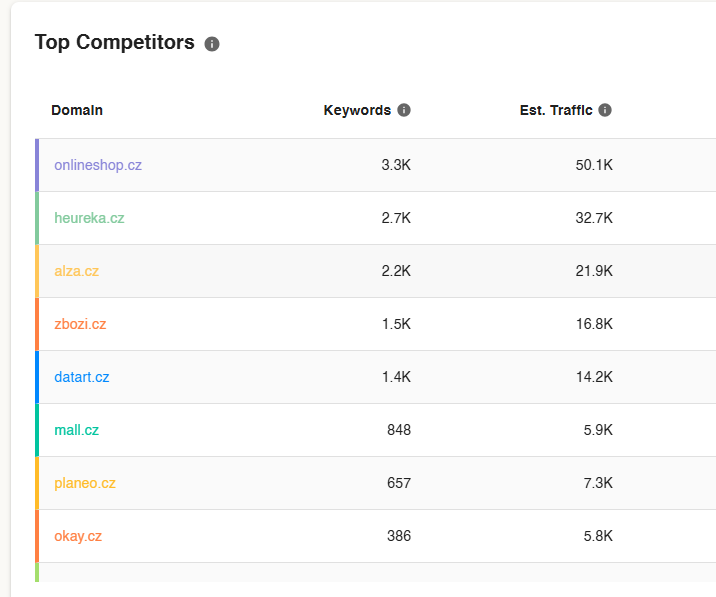Image resolution: width=716 pixels, height=597 pixels.
Task: Click the okay.cz domain link
Action: [x=78, y=536]
